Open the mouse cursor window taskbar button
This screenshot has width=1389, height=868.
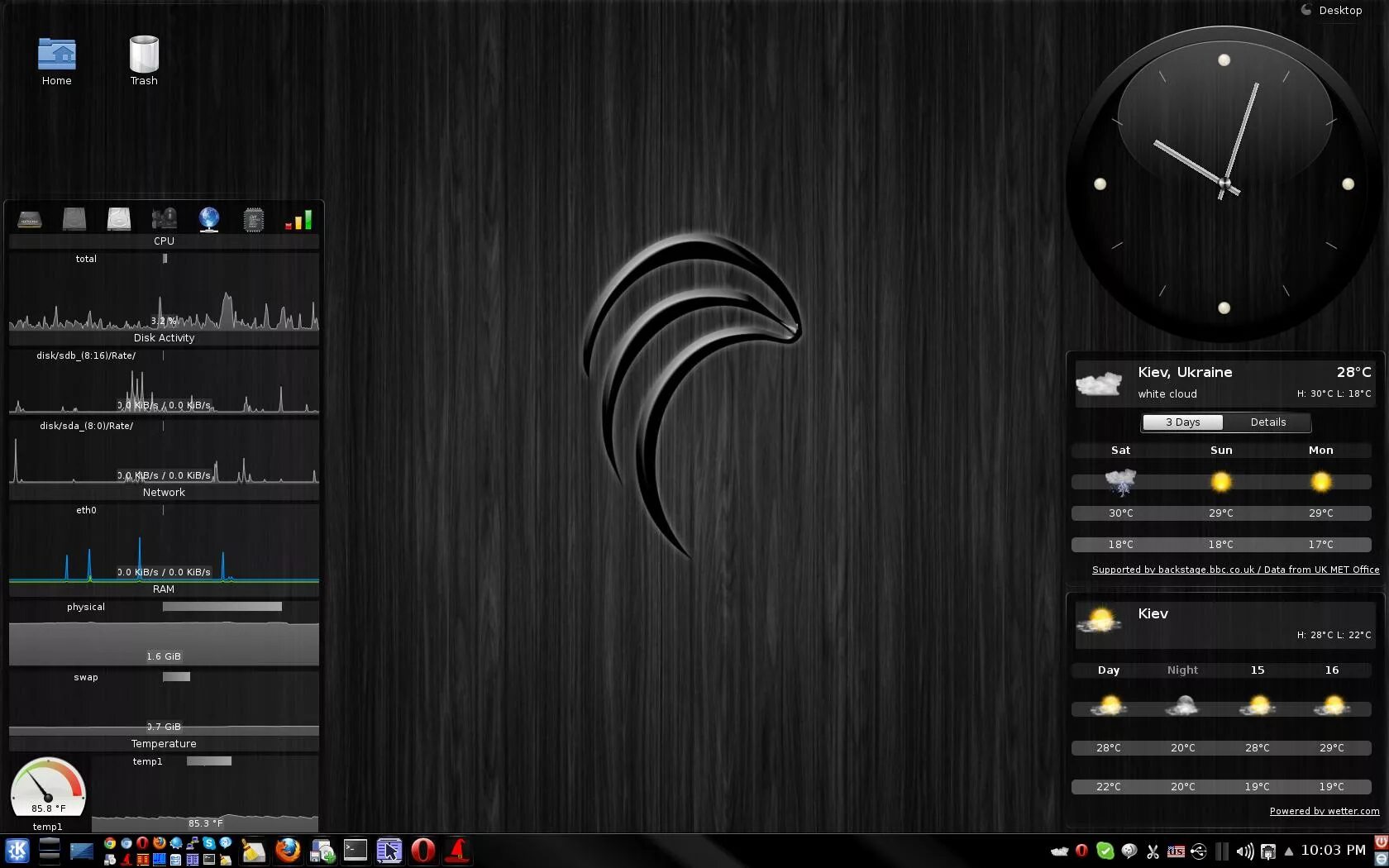[389, 851]
